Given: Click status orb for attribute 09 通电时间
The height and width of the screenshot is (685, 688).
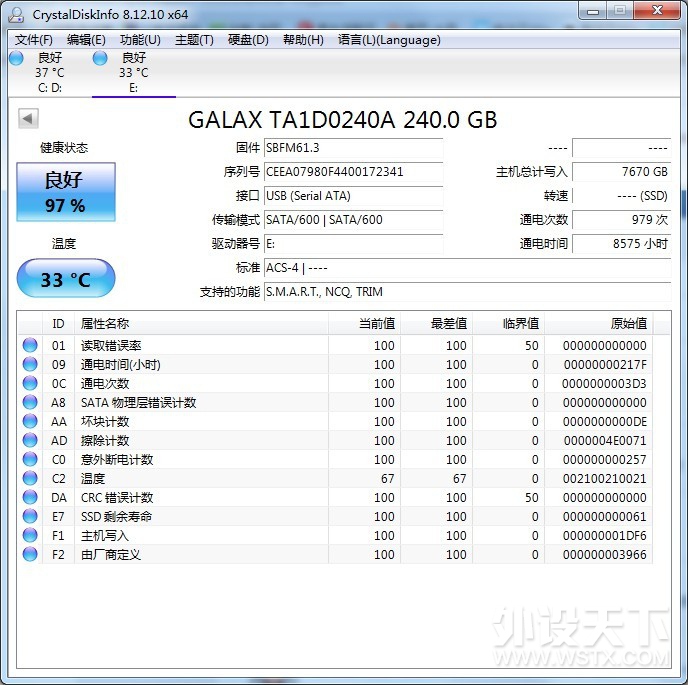Looking at the screenshot, I should pos(30,364).
